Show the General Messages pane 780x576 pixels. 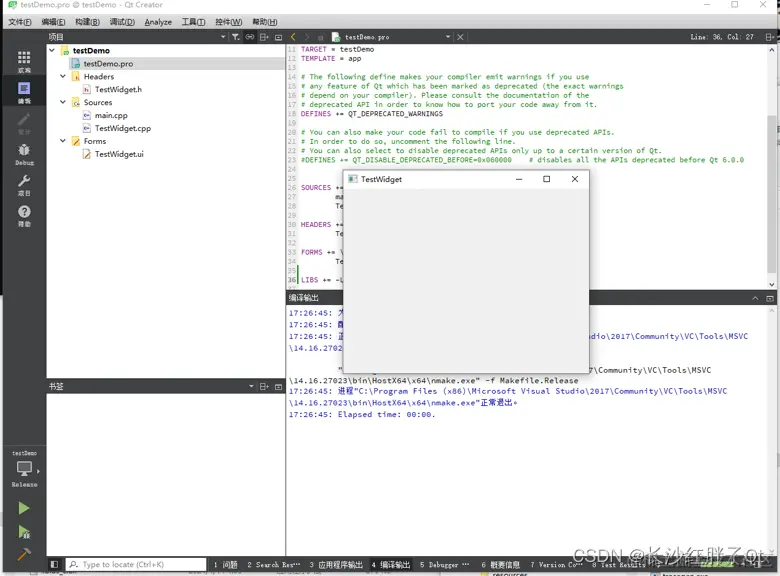pyautogui.click(x=500, y=565)
